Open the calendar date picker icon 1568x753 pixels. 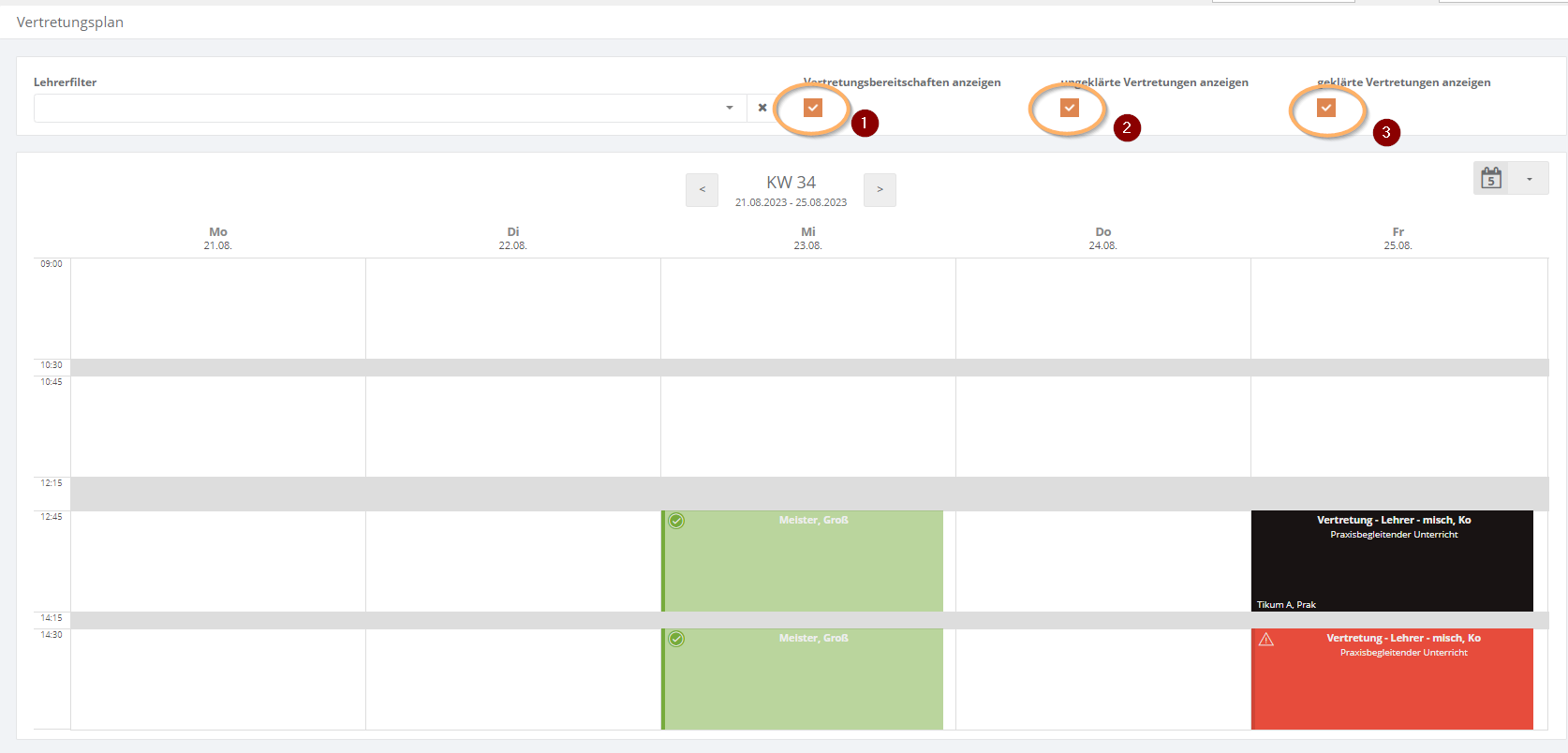click(1491, 178)
